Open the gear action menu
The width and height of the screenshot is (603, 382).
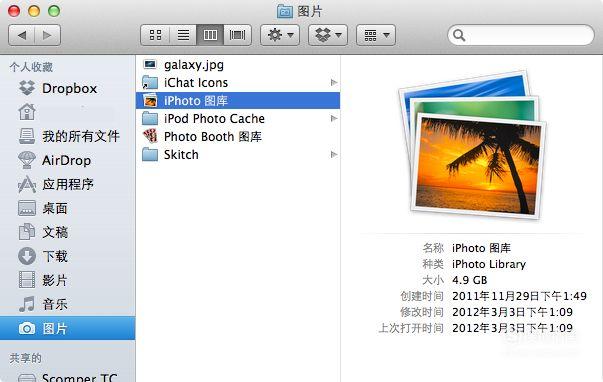coord(280,35)
